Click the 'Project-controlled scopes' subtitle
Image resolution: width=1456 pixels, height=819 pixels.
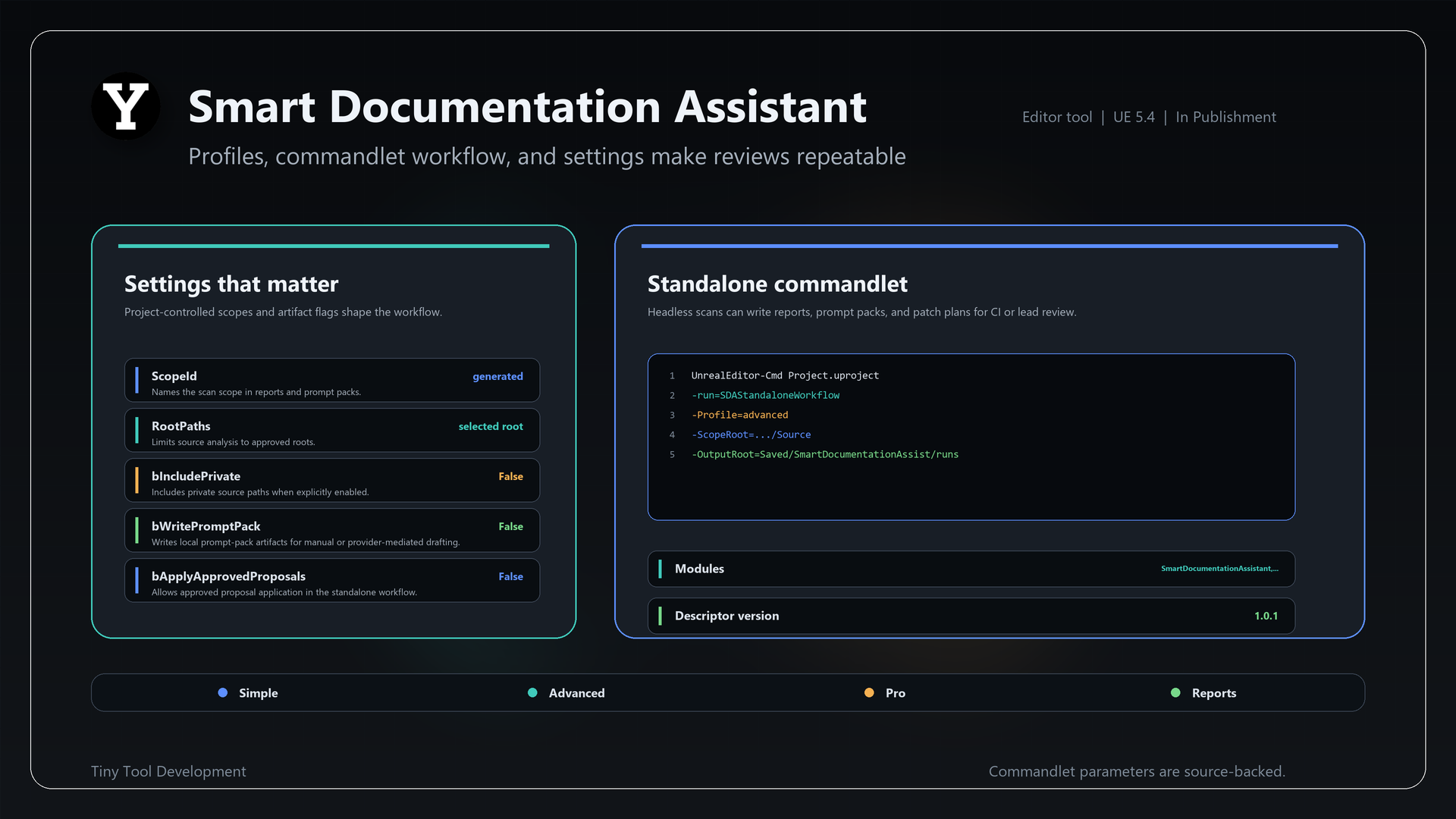pyautogui.click(x=283, y=312)
